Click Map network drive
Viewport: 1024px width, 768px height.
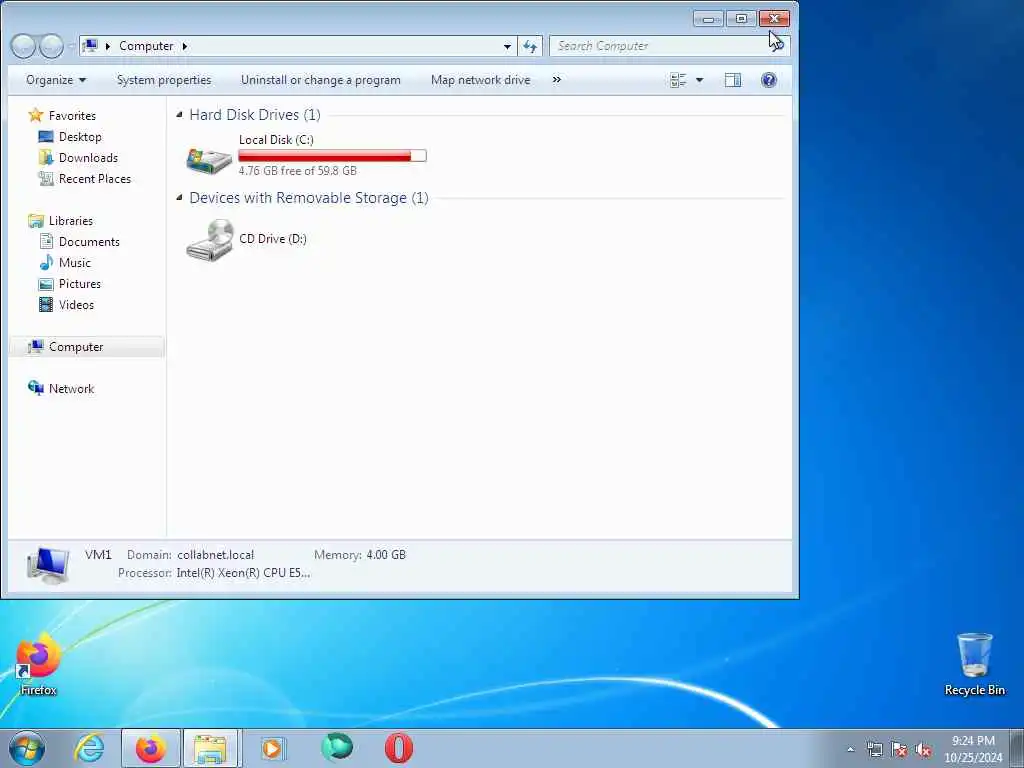tap(480, 80)
